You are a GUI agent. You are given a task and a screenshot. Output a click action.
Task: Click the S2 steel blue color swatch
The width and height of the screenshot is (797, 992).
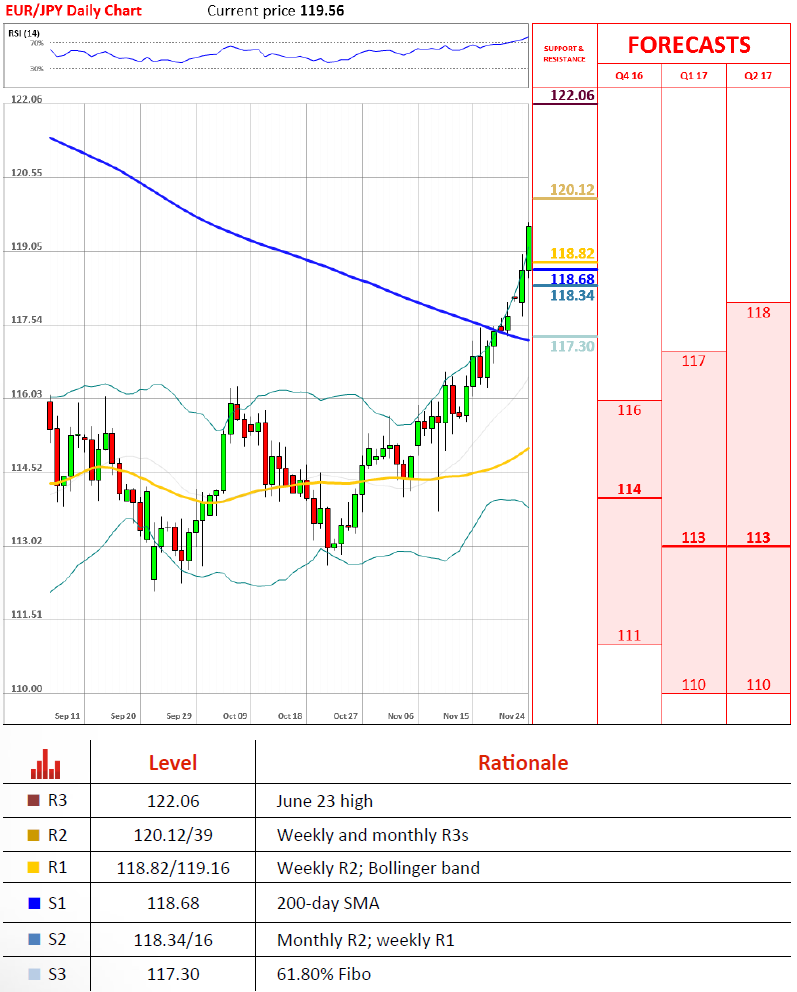coord(34,939)
